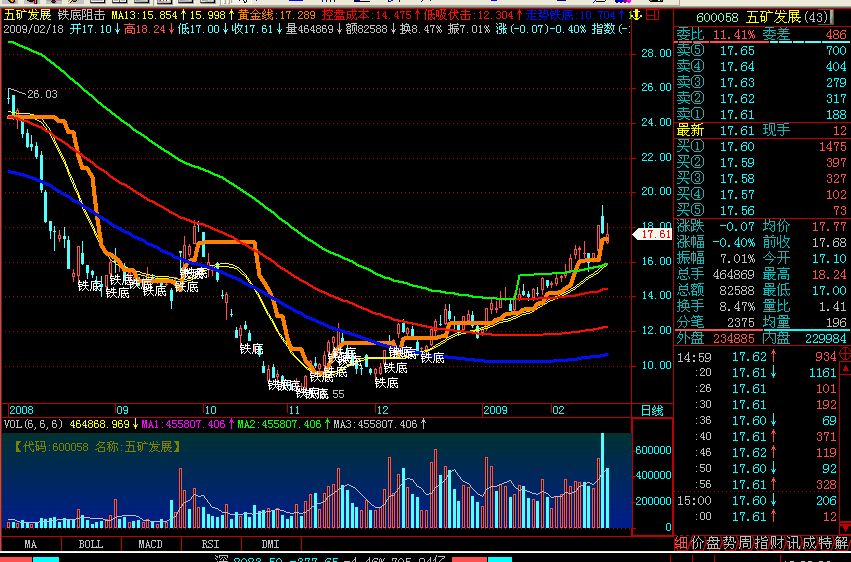Open the 价 price tab
Viewport: 851px width, 562px height.
pyautogui.click(x=697, y=543)
